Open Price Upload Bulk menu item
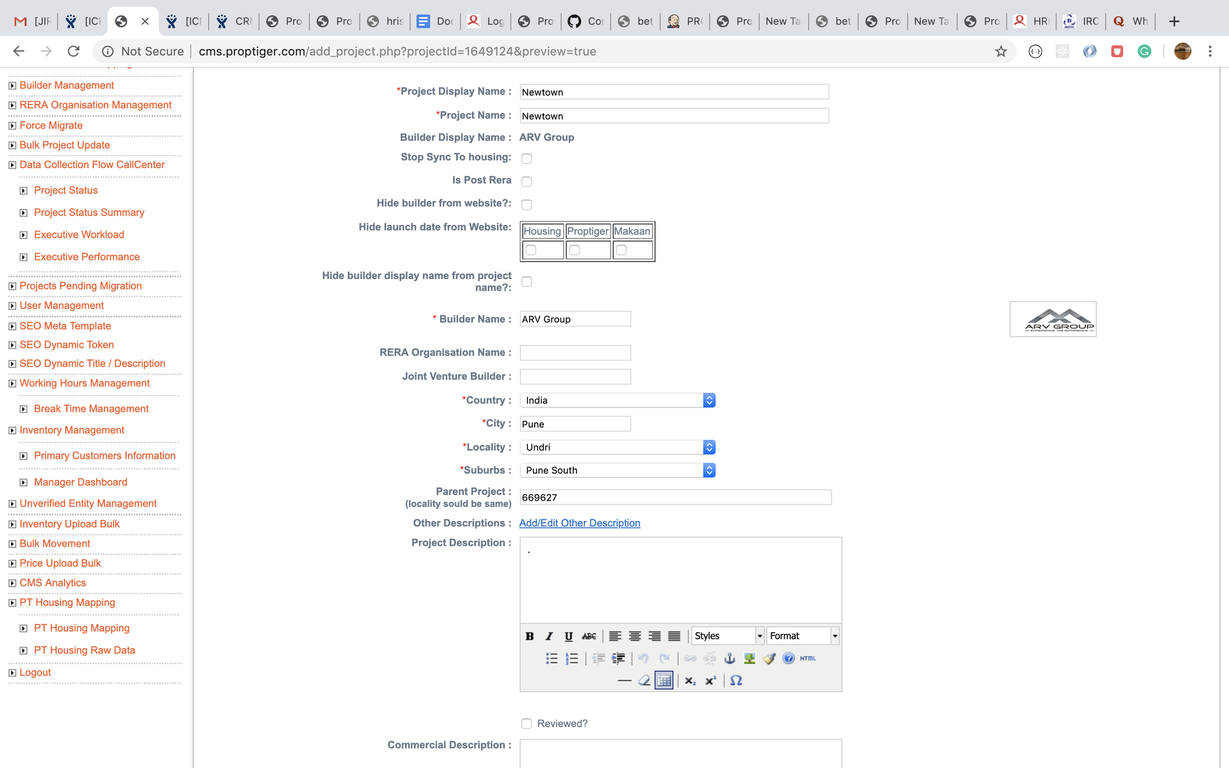1229x768 pixels. (x=61, y=563)
